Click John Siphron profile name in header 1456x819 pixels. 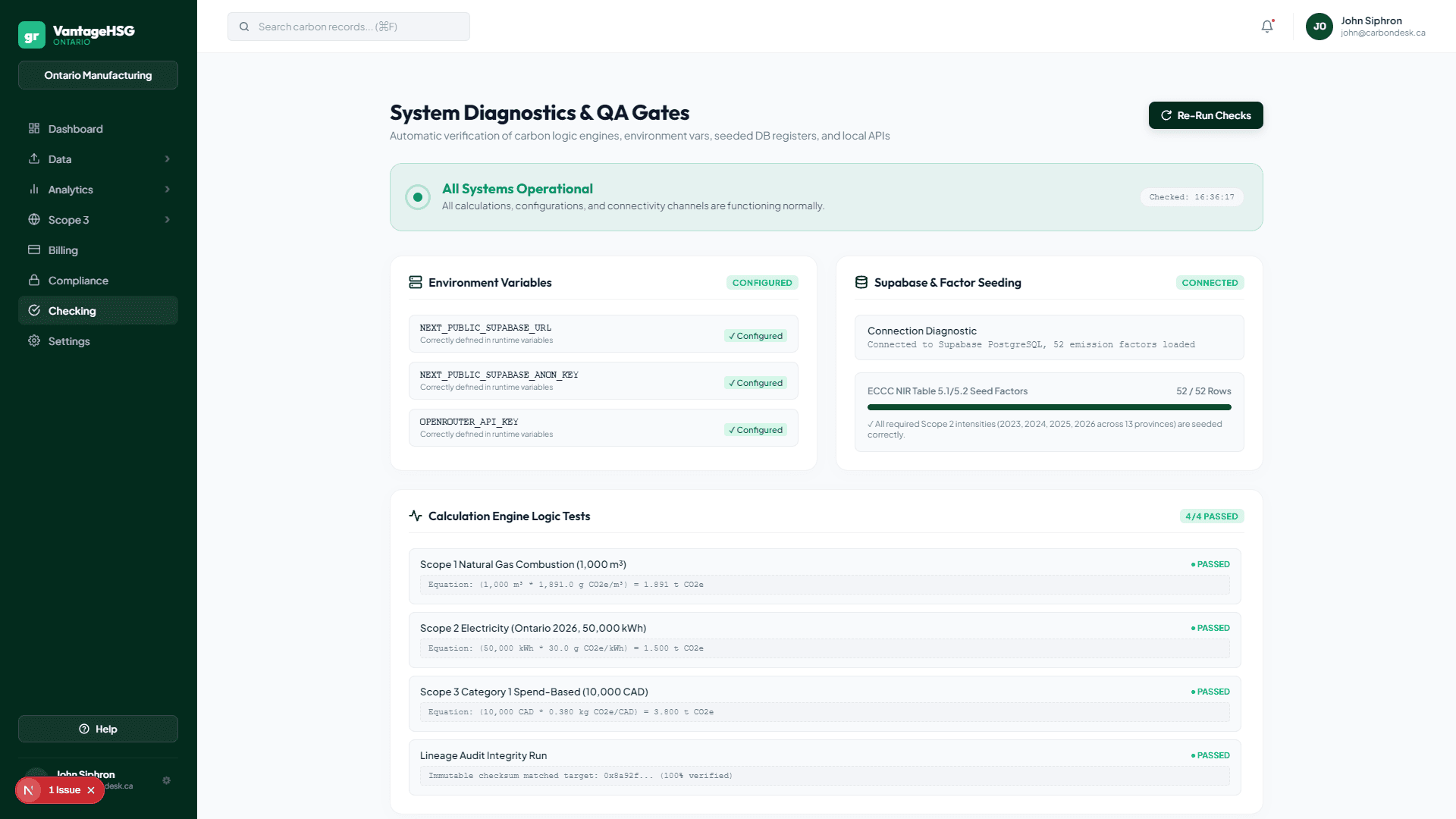(x=1371, y=20)
